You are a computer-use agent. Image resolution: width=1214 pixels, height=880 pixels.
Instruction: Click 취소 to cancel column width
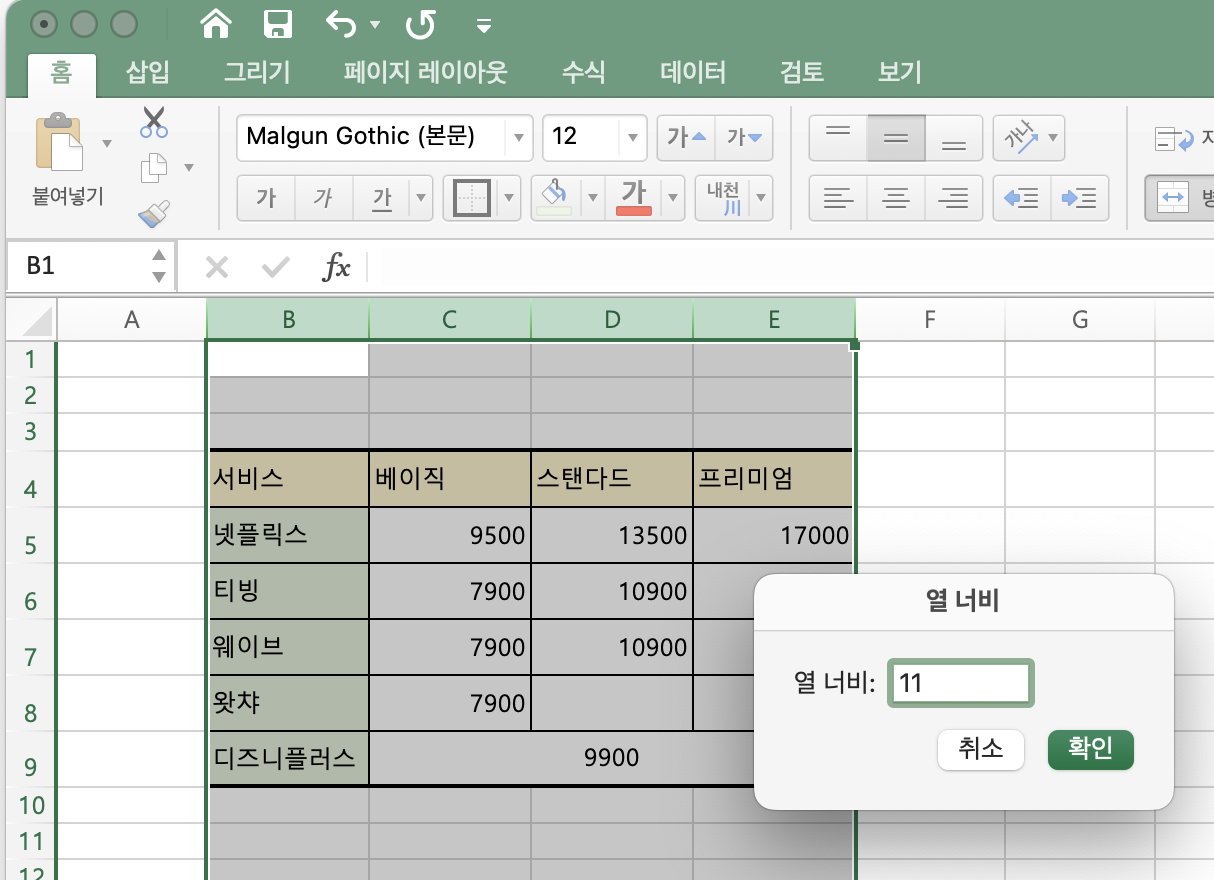(x=981, y=749)
